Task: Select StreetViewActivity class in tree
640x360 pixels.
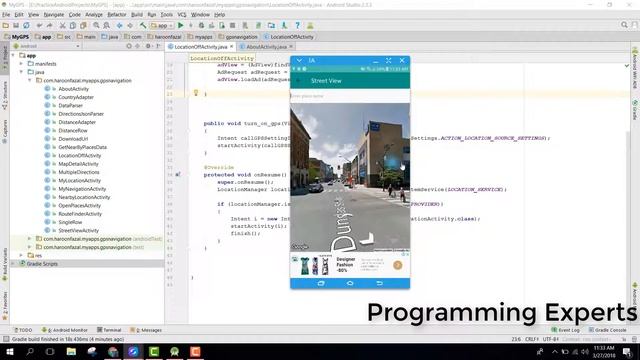Action: coord(78,231)
